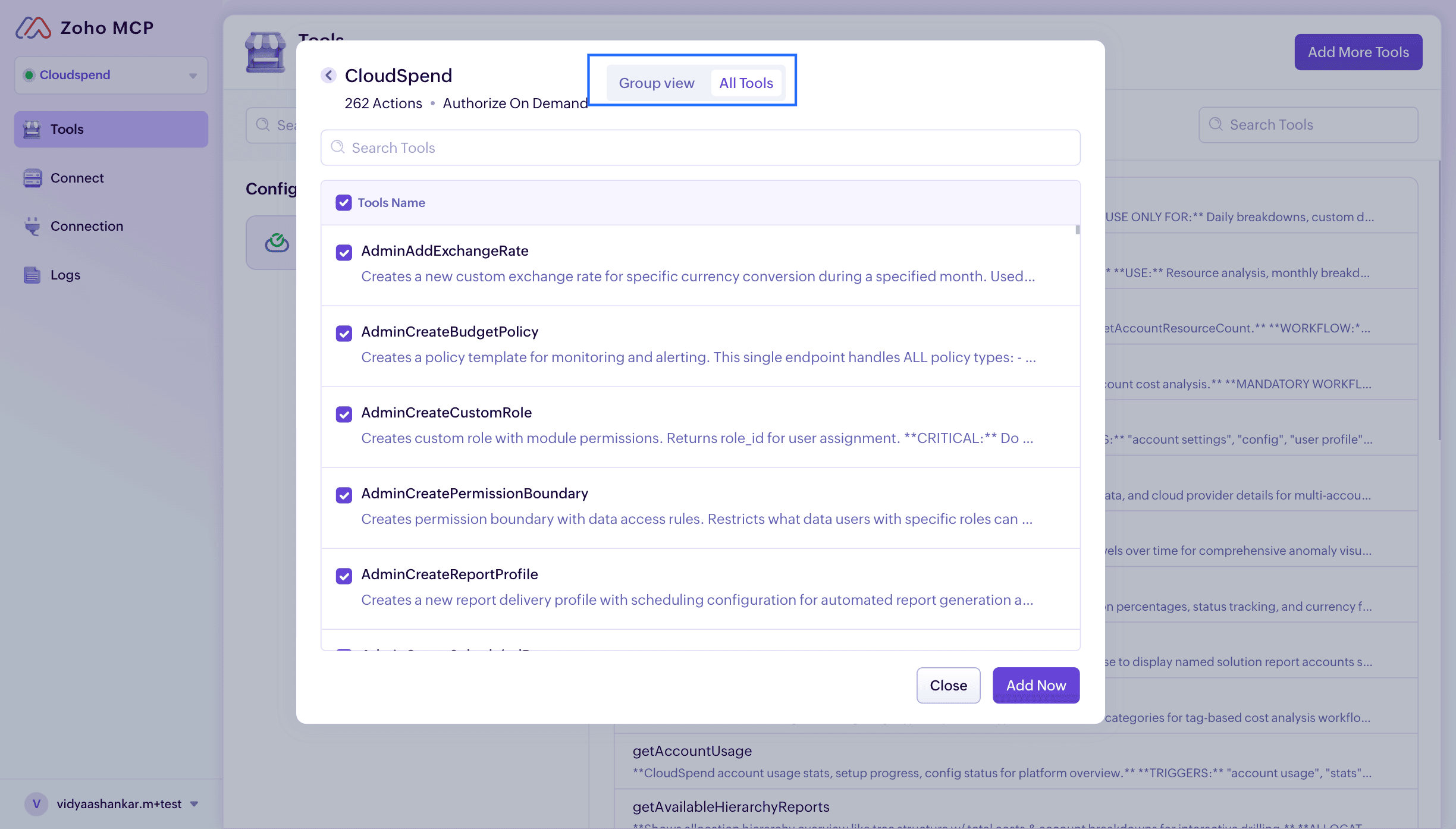
Task: Click the magnifier icon in dialog search
Action: (x=338, y=147)
